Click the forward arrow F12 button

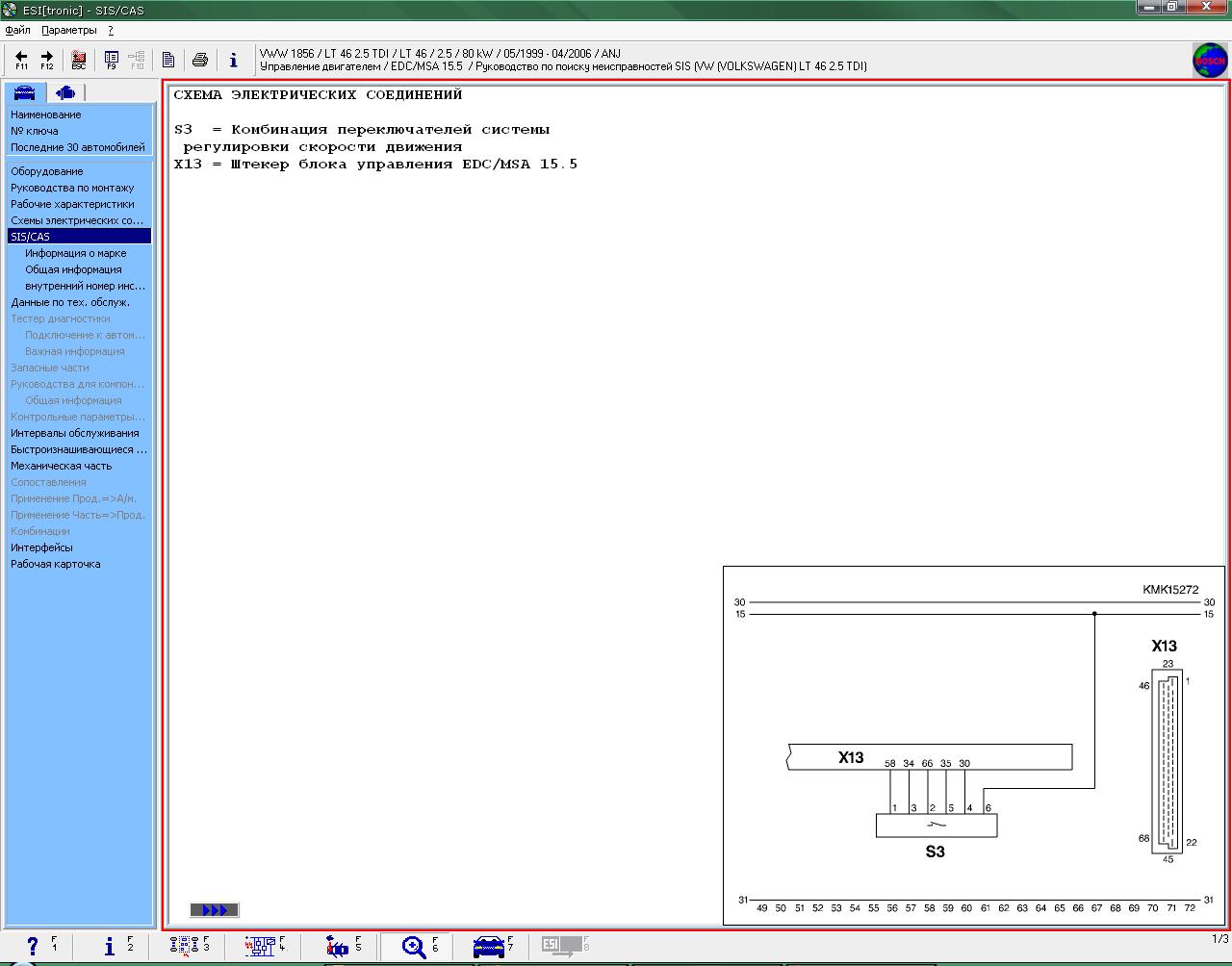click(x=46, y=61)
